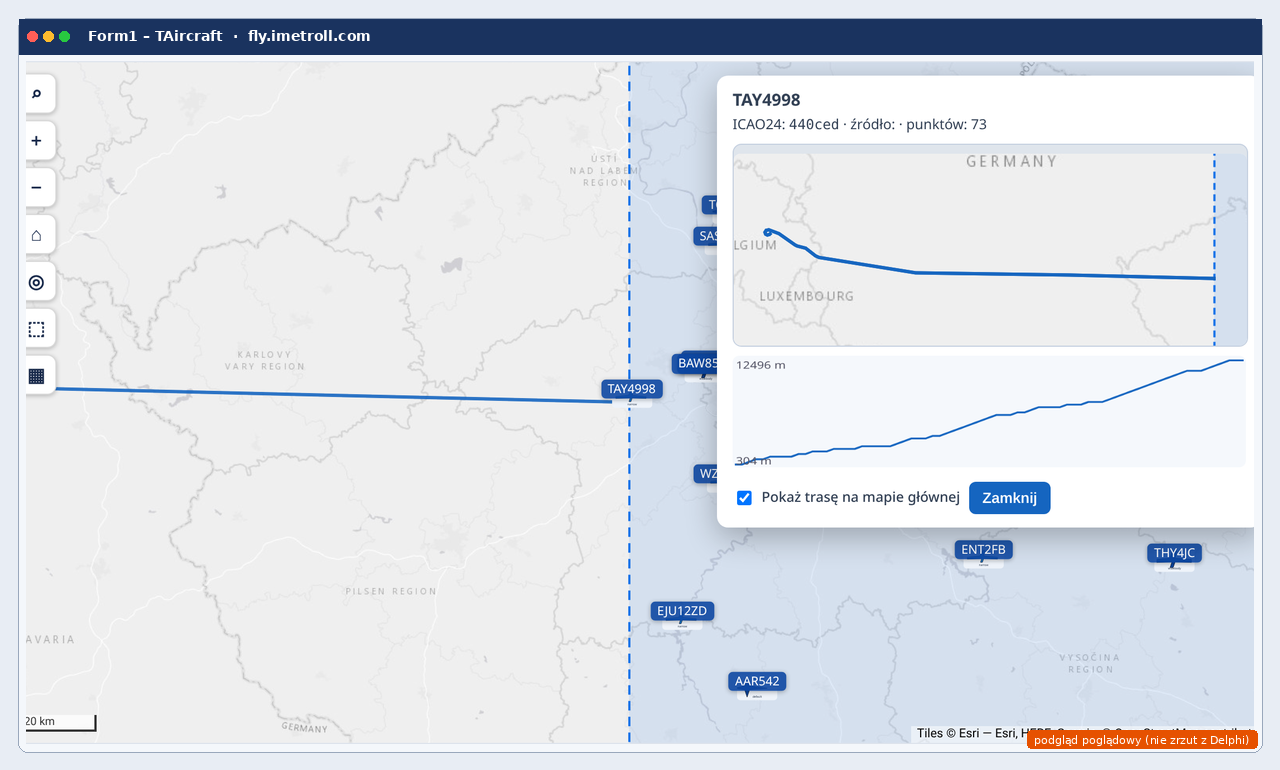Click the orange podgląd poglądowy badge
Image resolution: width=1280 pixels, height=770 pixels.
[x=1142, y=740]
